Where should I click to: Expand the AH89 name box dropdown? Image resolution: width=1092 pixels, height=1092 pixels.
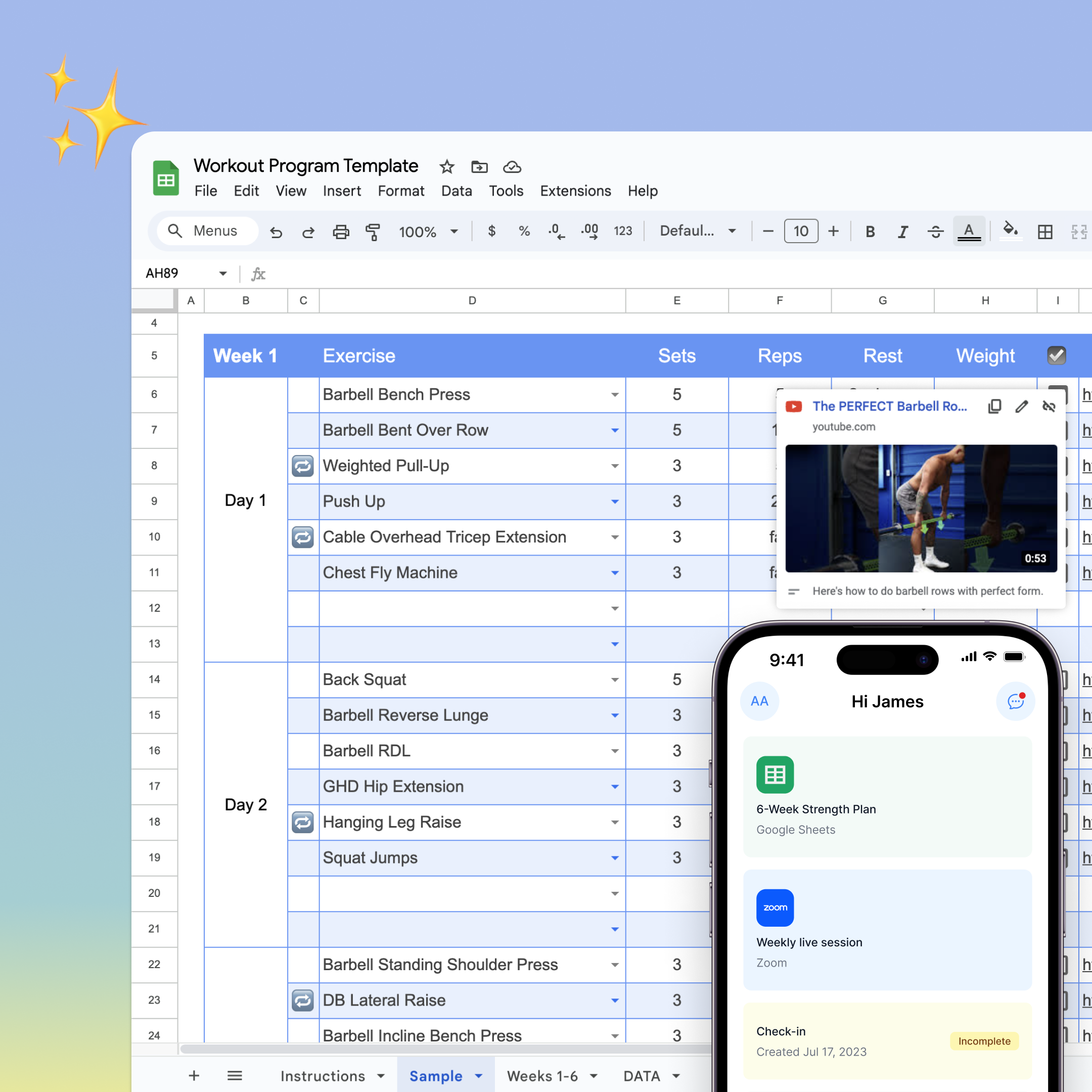[222, 274]
